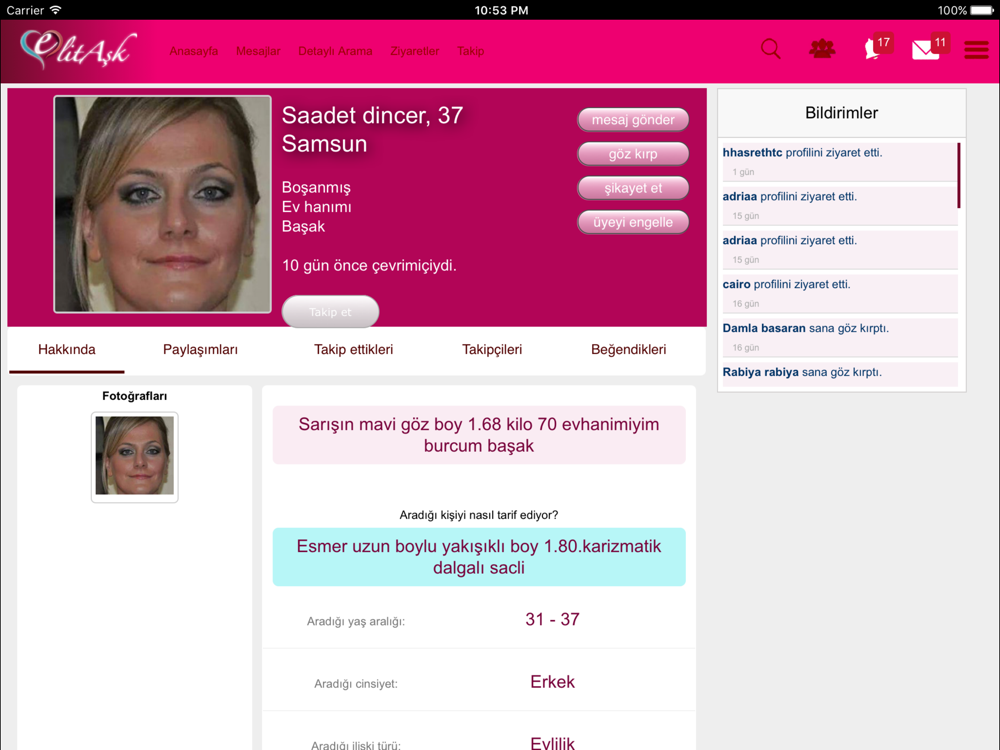
Task: Open Detaylı Arama in the navigation
Action: coord(335,51)
